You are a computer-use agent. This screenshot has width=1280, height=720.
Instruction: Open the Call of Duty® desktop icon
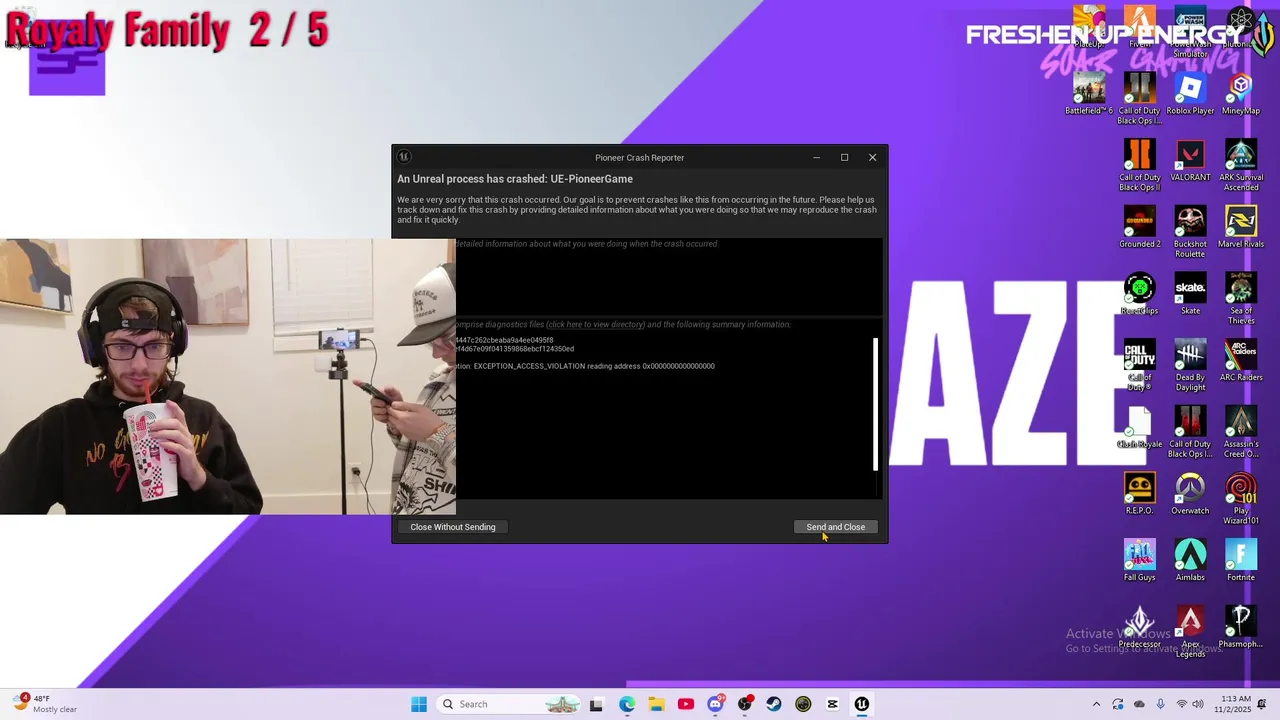coord(1140,365)
